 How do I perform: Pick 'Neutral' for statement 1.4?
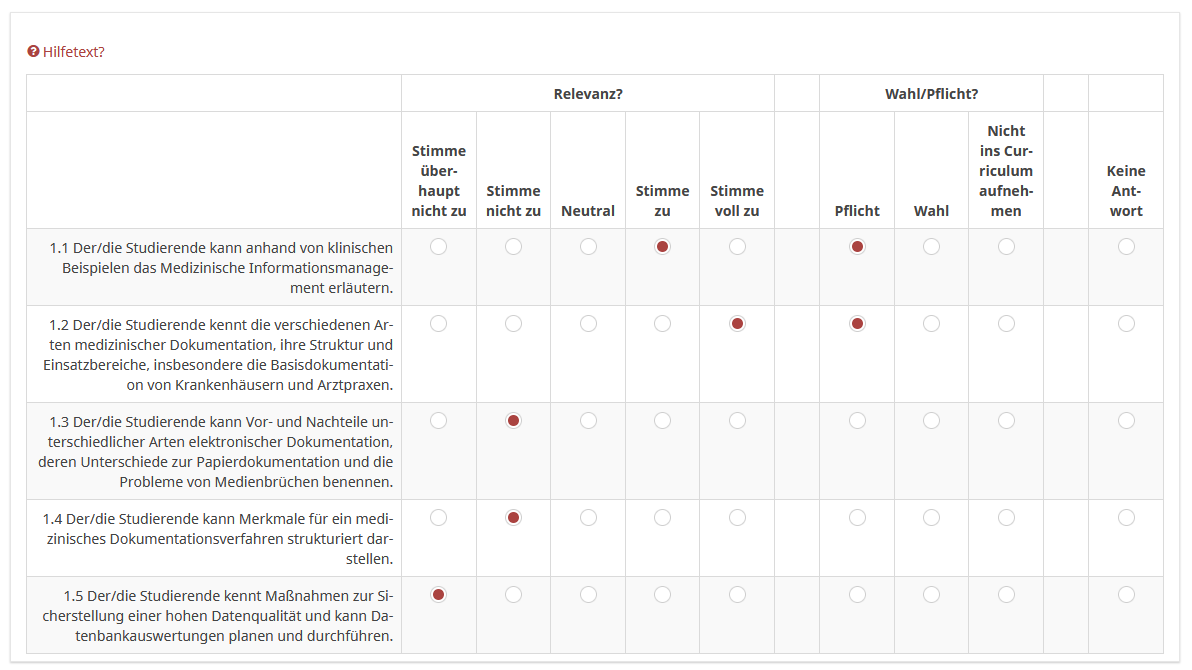[x=588, y=518]
